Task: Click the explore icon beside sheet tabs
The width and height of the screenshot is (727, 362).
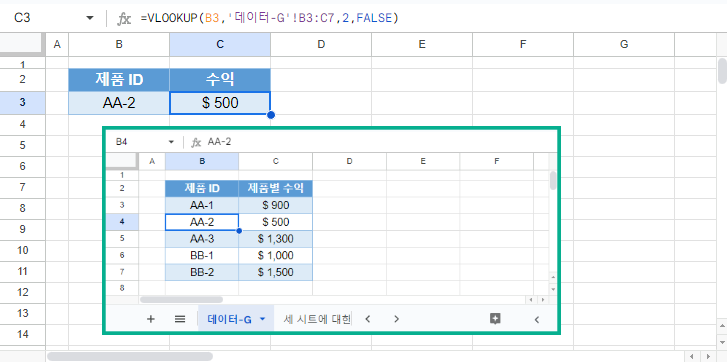Action: [x=495, y=318]
